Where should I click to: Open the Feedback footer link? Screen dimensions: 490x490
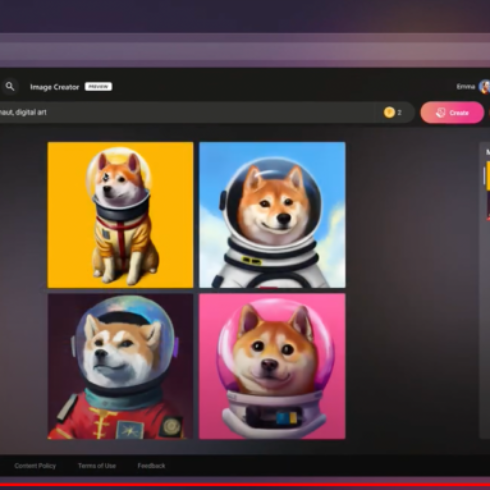151,466
